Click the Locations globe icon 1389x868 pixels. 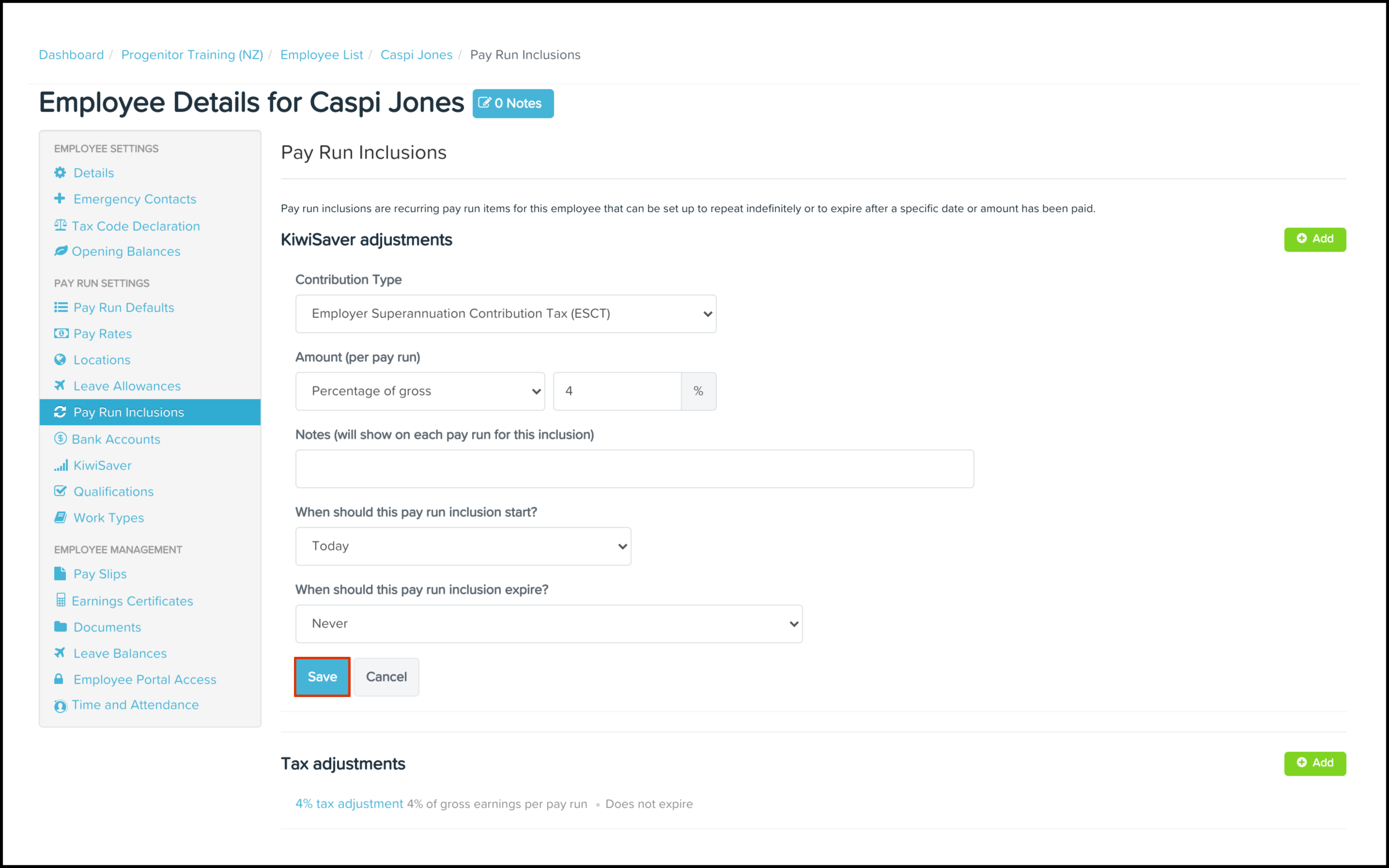60,359
